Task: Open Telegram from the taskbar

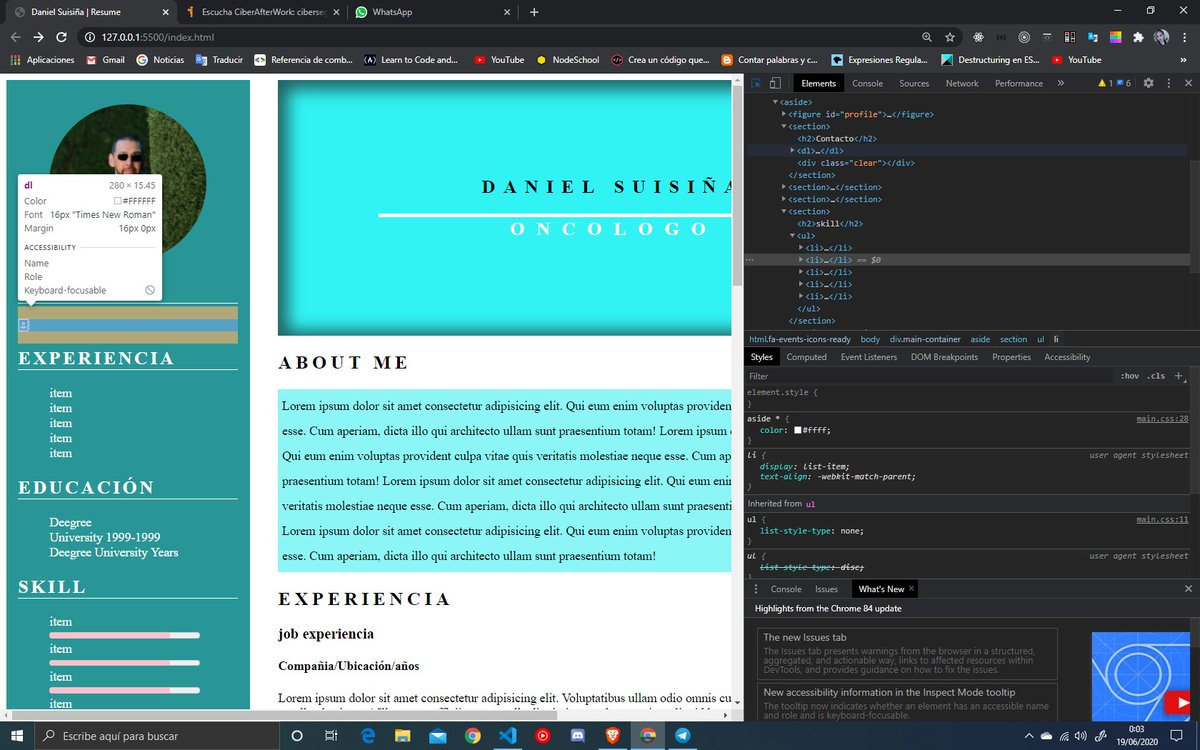Action: click(x=682, y=736)
